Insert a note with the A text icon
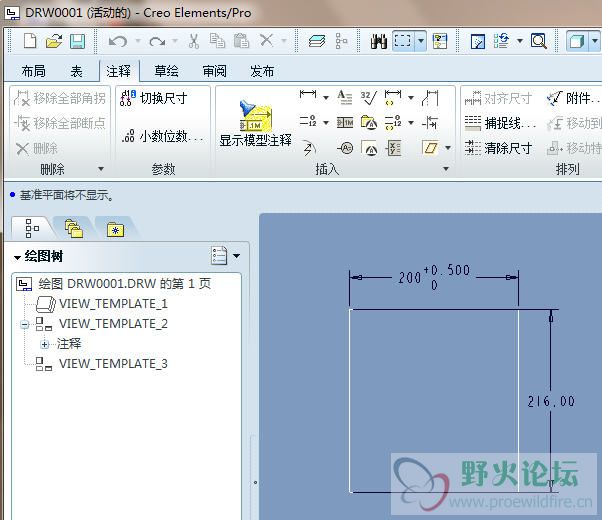Screen dimensions: 602x520 coord(344,97)
